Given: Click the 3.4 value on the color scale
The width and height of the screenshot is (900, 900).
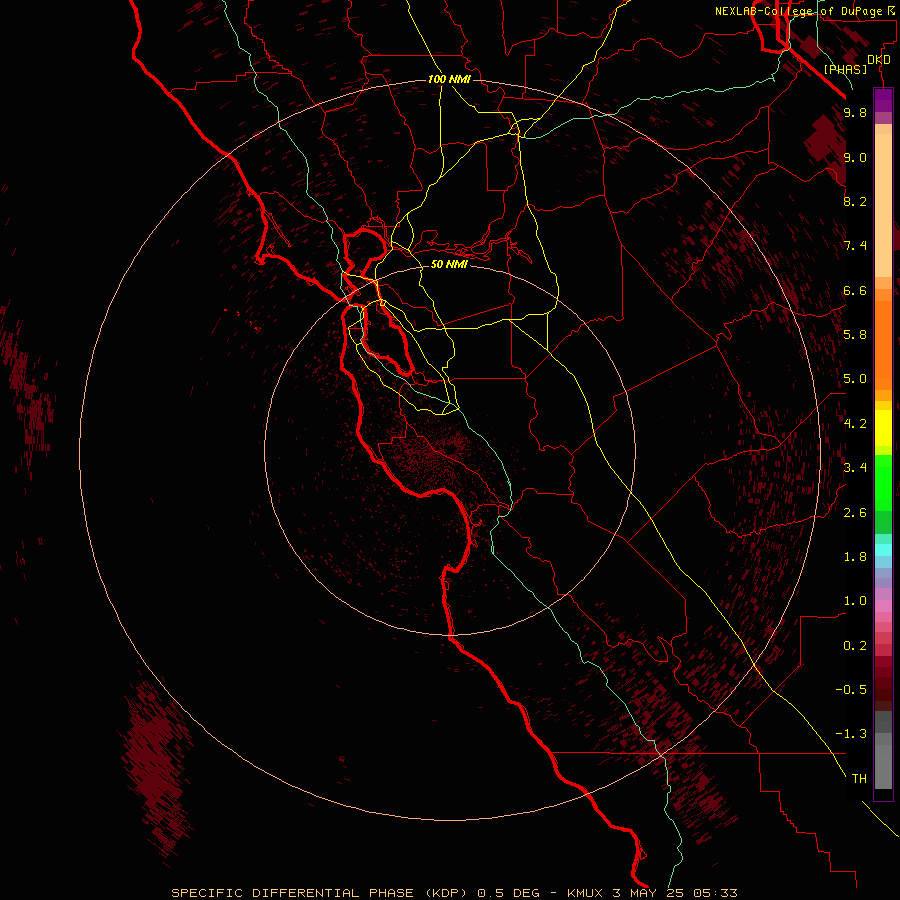Looking at the screenshot, I should (x=855, y=468).
